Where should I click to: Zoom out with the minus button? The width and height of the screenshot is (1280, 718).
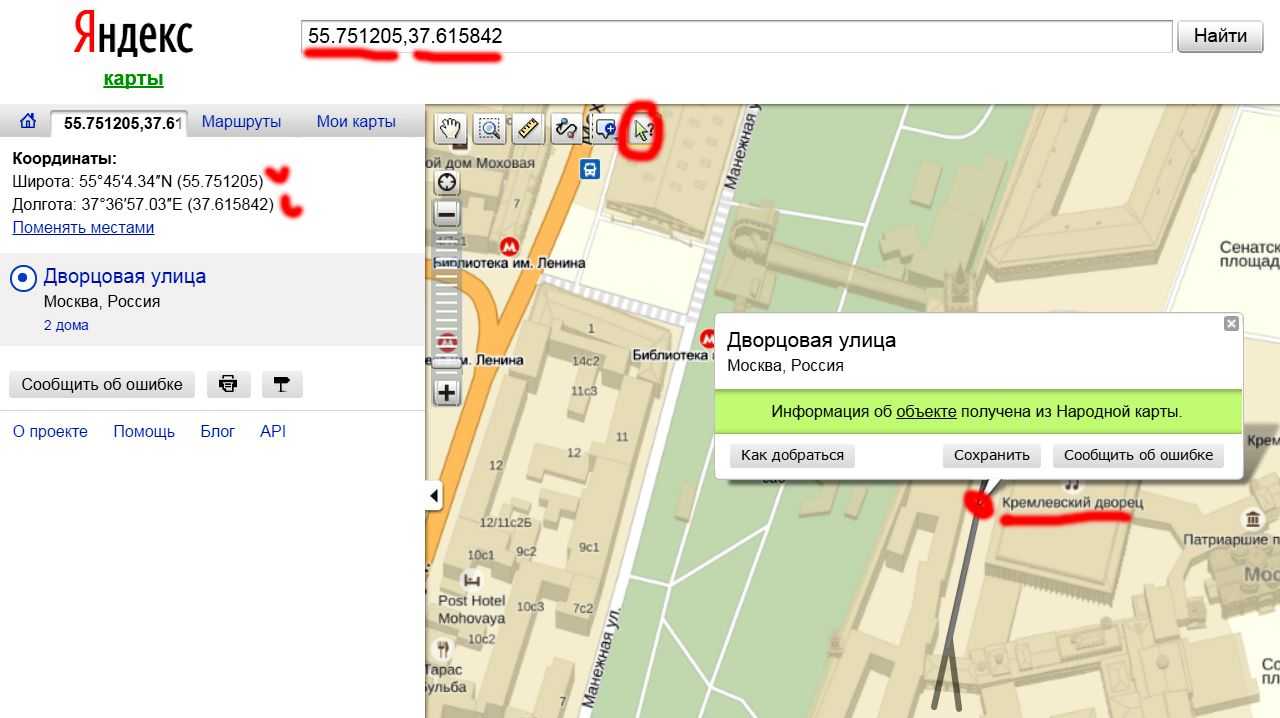pos(446,214)
